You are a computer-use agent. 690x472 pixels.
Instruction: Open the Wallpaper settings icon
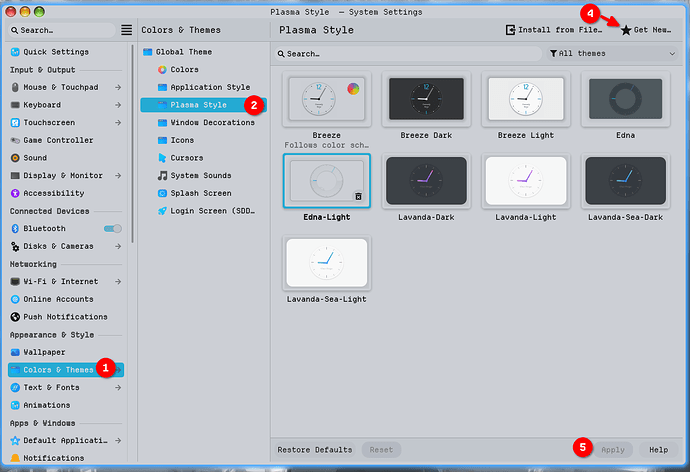15,352
